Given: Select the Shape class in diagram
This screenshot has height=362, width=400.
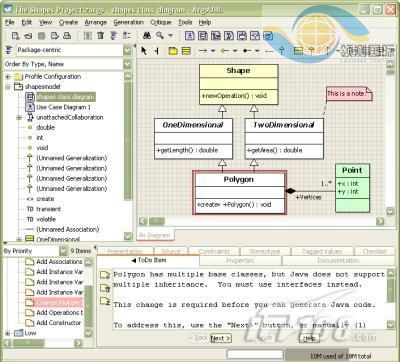Looking at the screenshot, I should pos(238,84).
